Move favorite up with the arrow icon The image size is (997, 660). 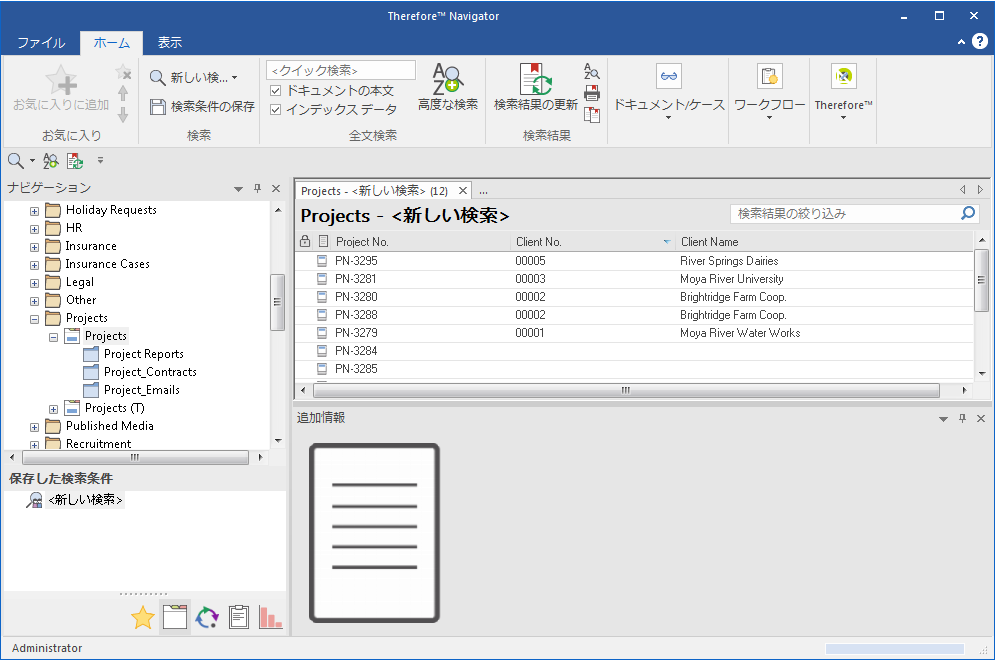(123, 93)
